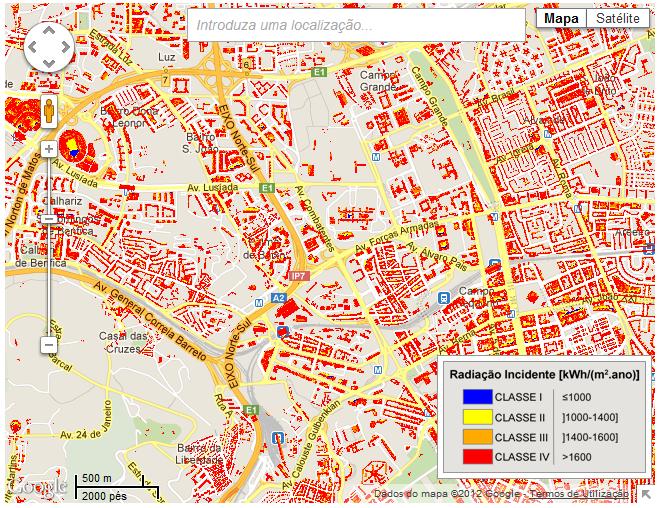Viewport: 661px width, 508px height.
Task: Click the train station icon beside Campo Pequeno
Action: (x=444, y=298)
